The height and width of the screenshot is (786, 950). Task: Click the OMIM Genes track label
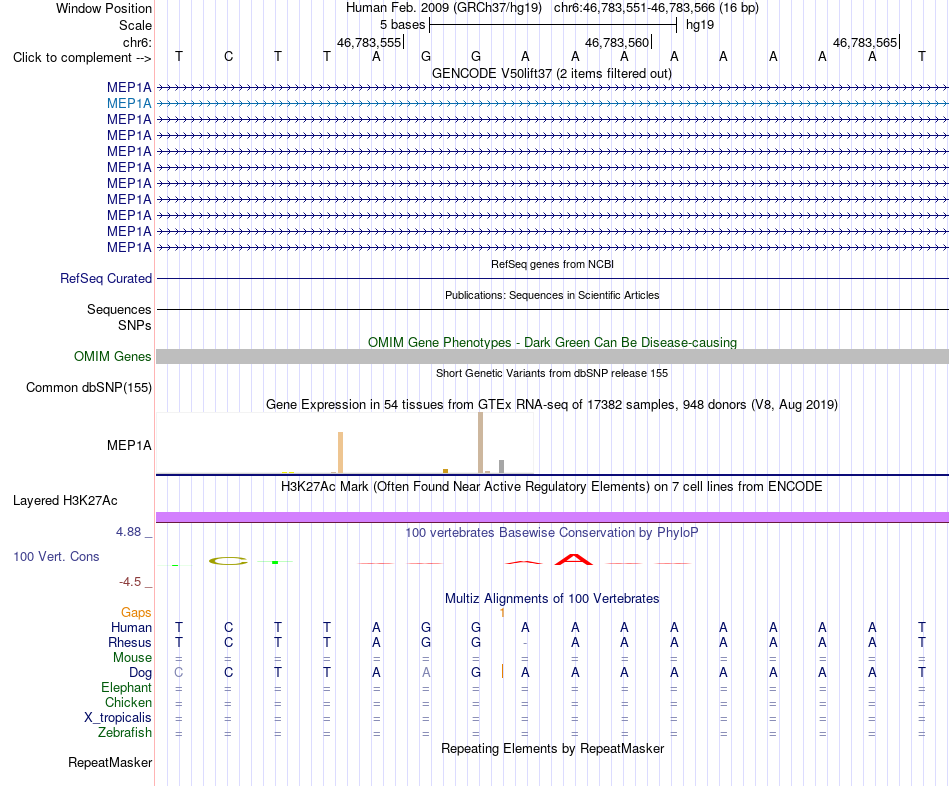click(x=113, y=356)
